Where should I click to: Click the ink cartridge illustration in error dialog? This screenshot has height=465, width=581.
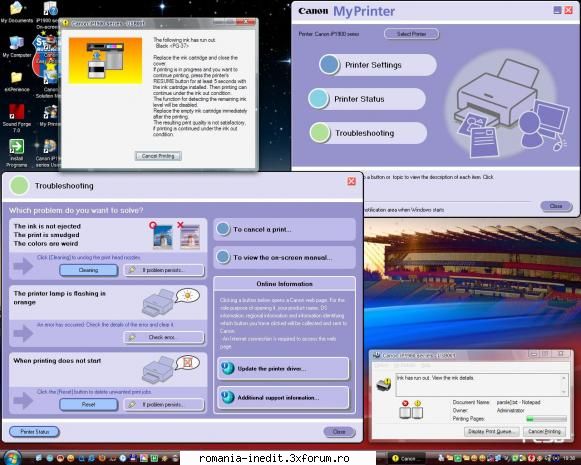click(x=106, y=60)
